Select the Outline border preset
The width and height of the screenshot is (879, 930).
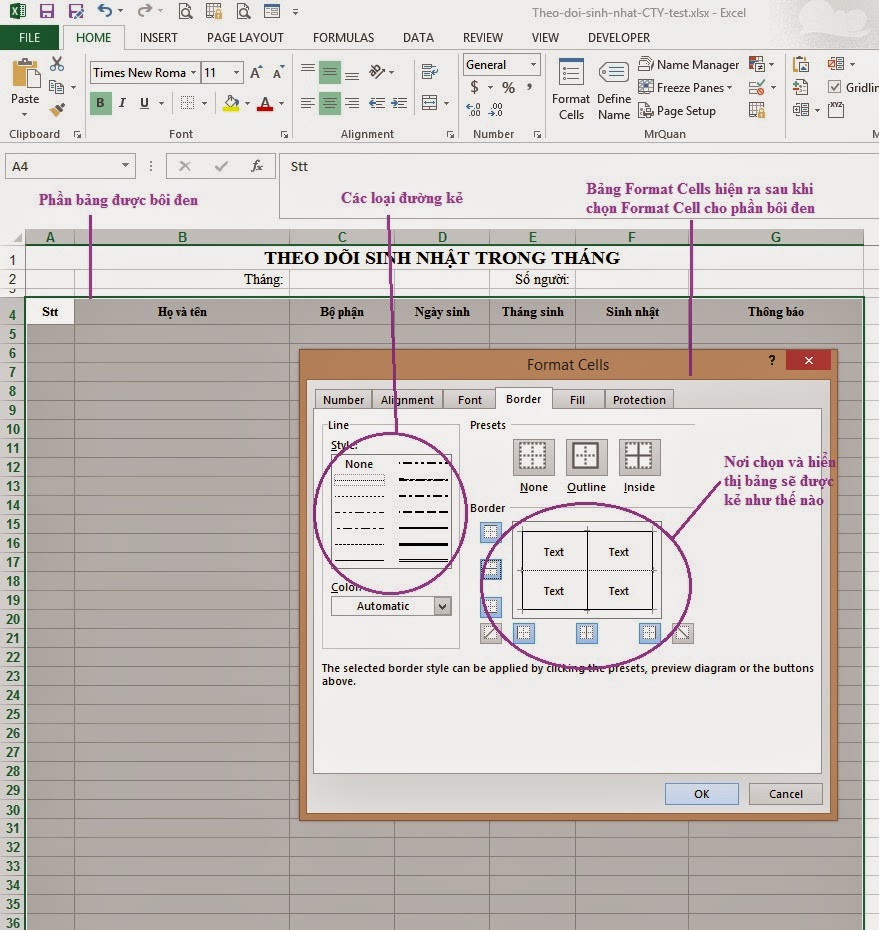point(586,457)
